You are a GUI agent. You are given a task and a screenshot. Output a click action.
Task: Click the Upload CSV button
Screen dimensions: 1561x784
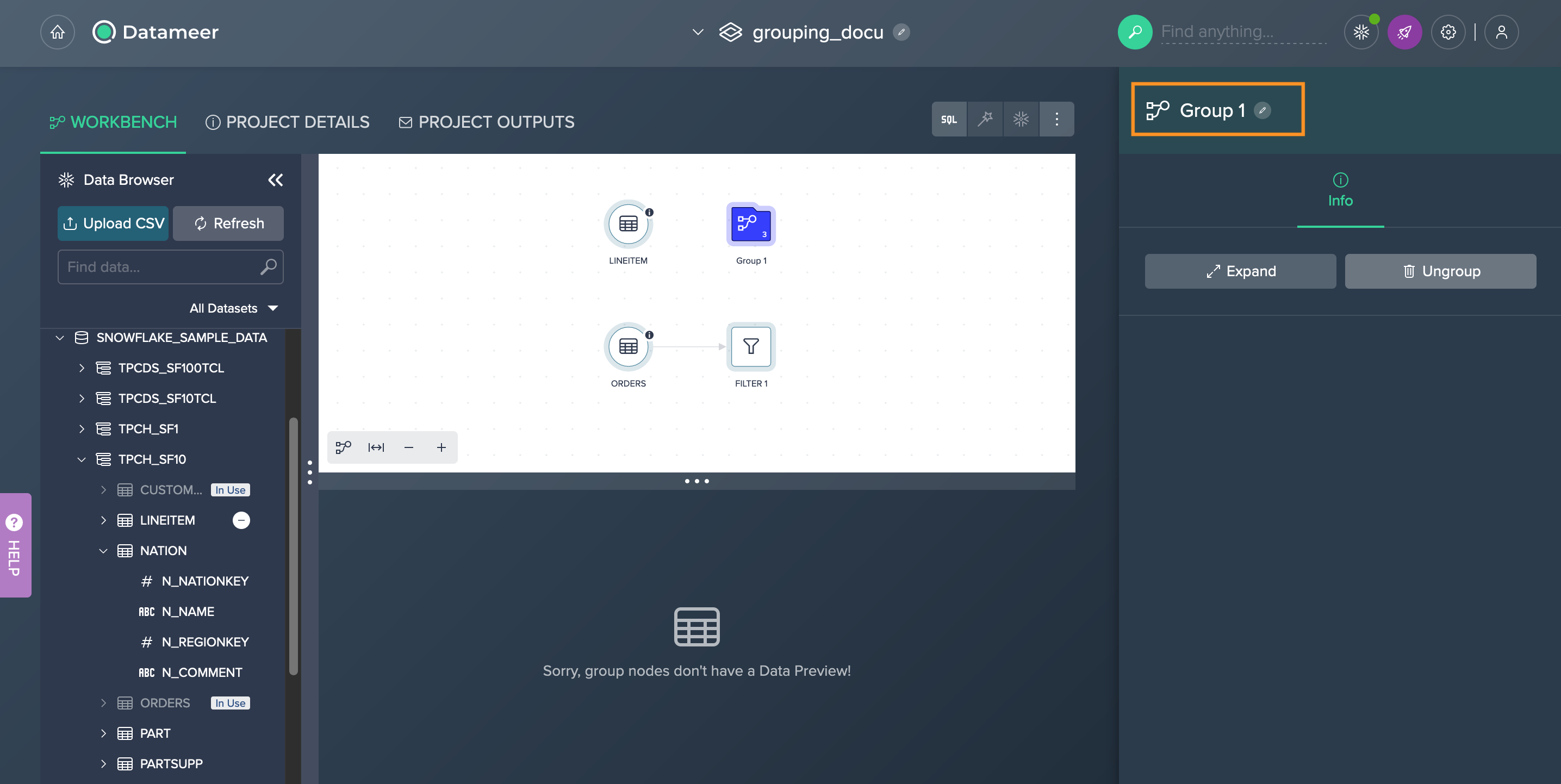pyautogui.click(x=113, y=223)
